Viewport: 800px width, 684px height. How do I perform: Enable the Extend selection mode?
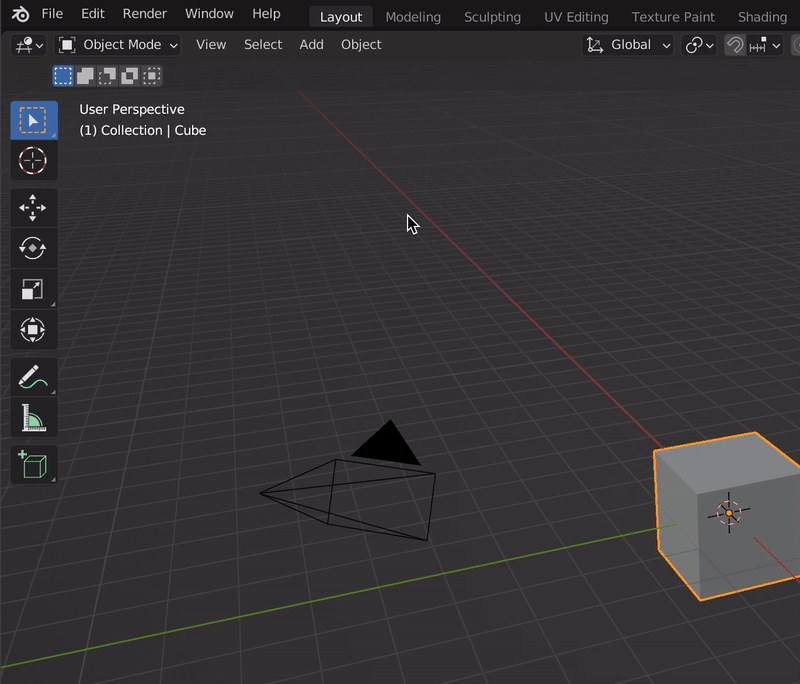[85, 76]
